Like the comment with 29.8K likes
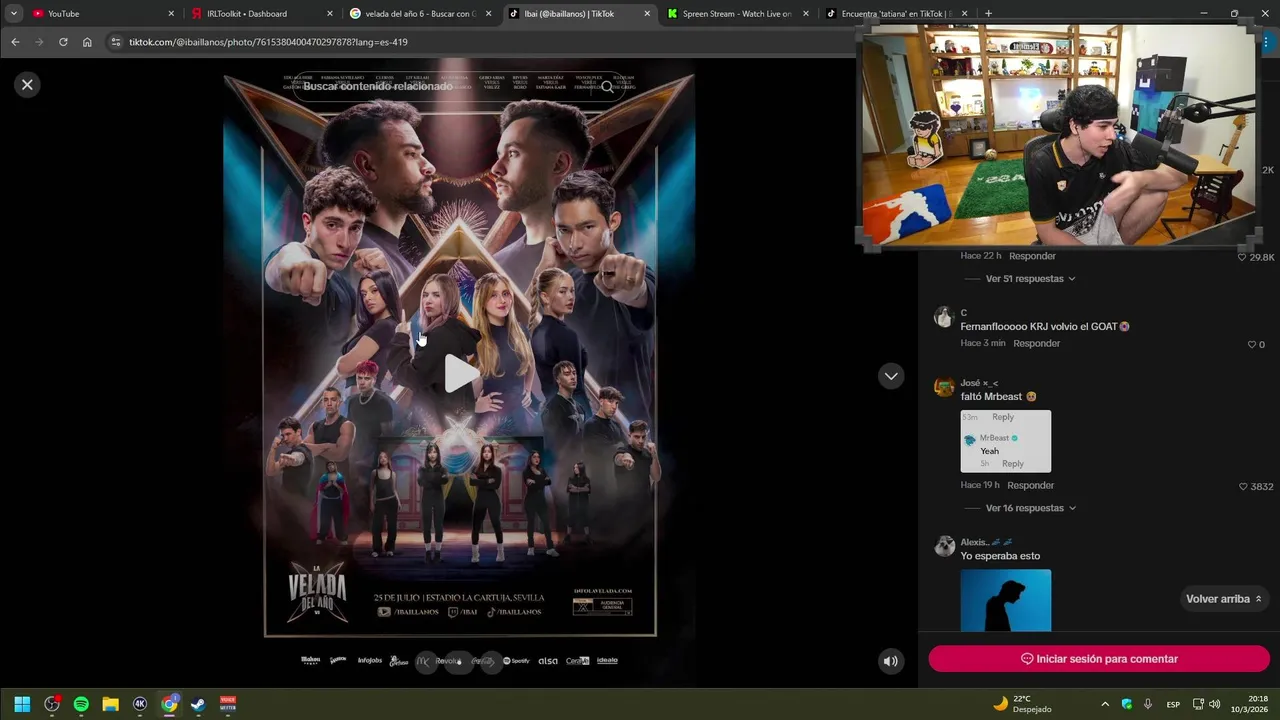This screenshot has width=1280, height=720. 1242,258
